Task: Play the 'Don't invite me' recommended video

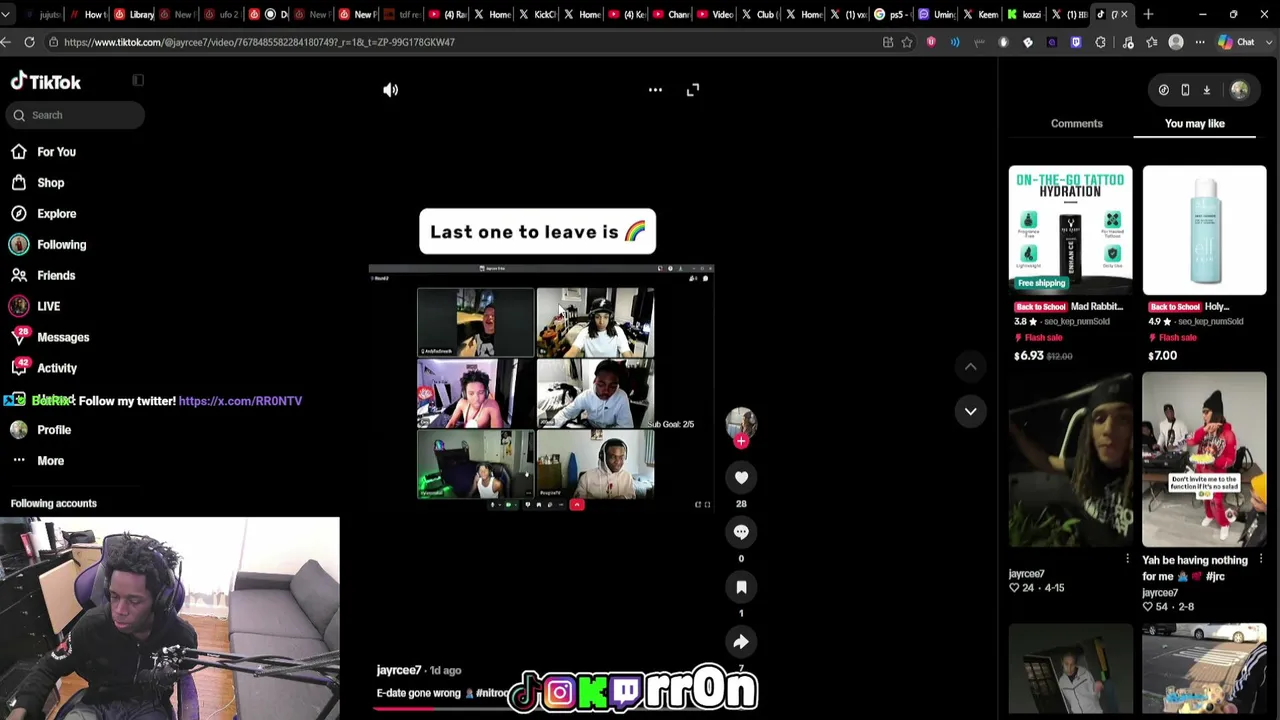Action: pos(1204,459)
